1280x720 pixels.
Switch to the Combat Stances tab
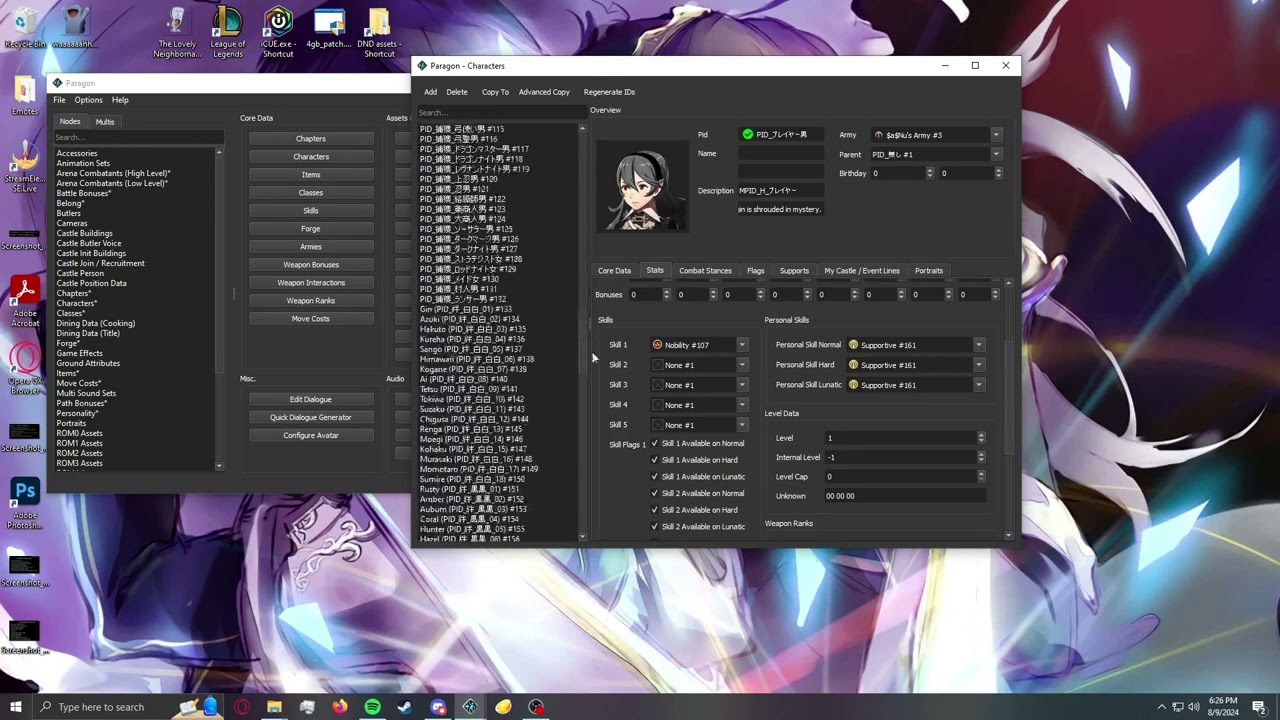[705, 271]
